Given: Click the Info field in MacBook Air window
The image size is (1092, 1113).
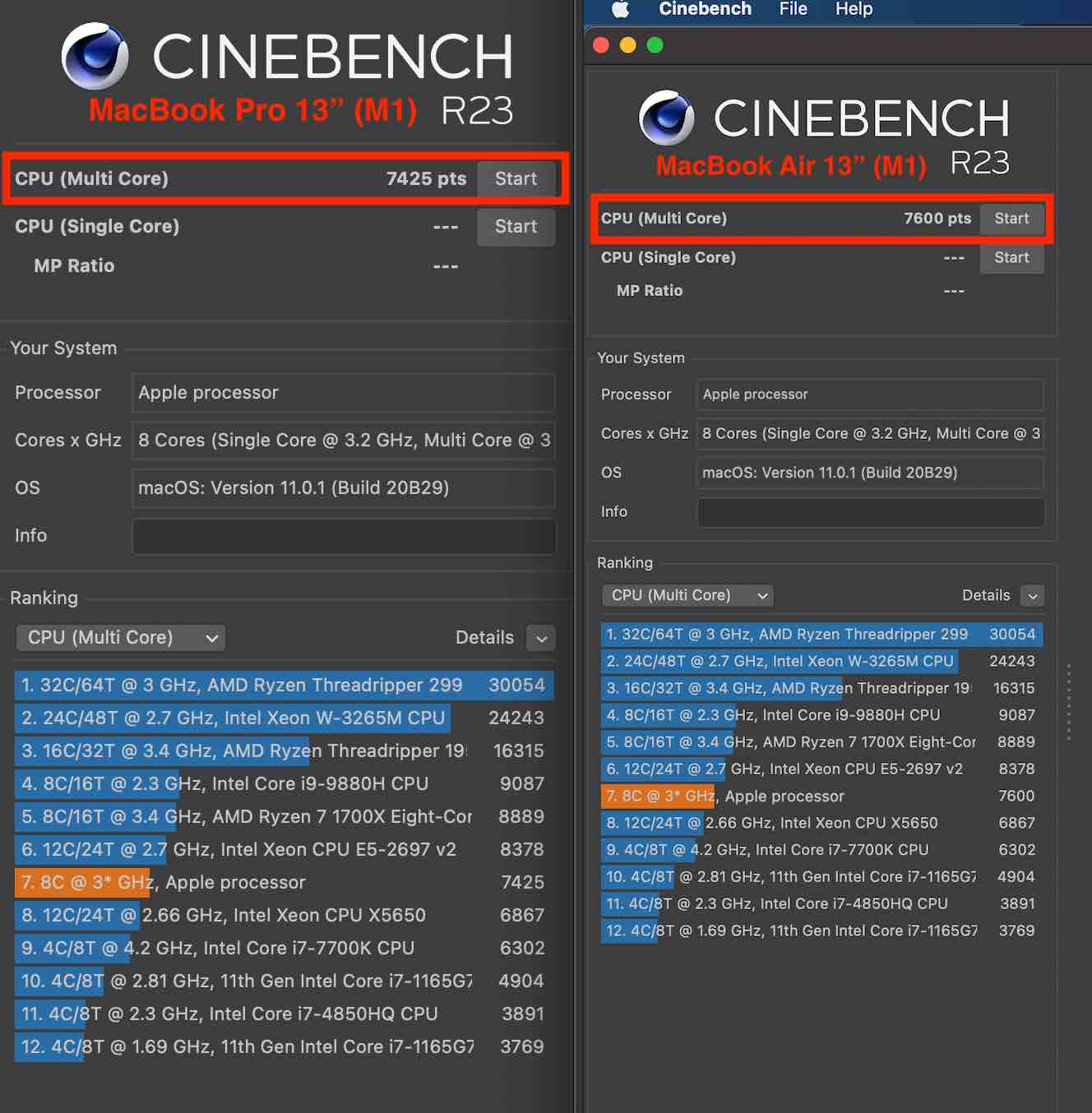Looking at the screenshot, I should (x=871, y=513).
